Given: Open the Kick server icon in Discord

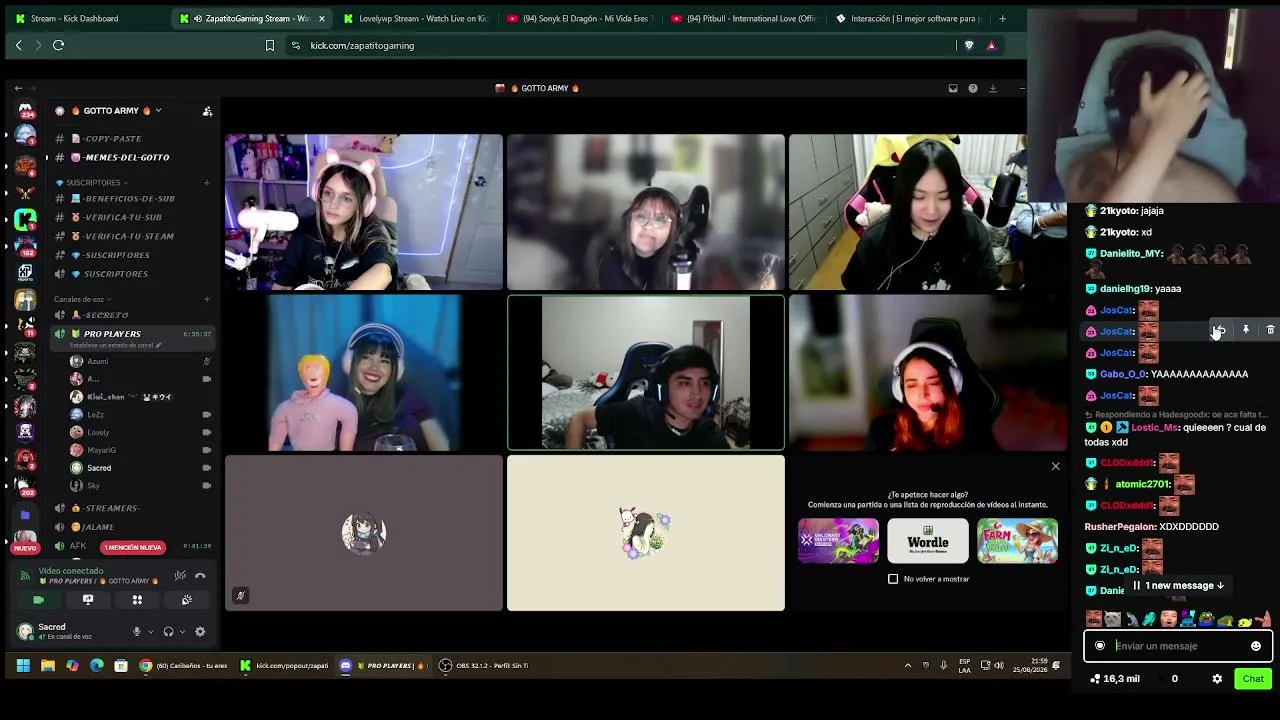Looking at the screenshot, I should coord(25,218).
